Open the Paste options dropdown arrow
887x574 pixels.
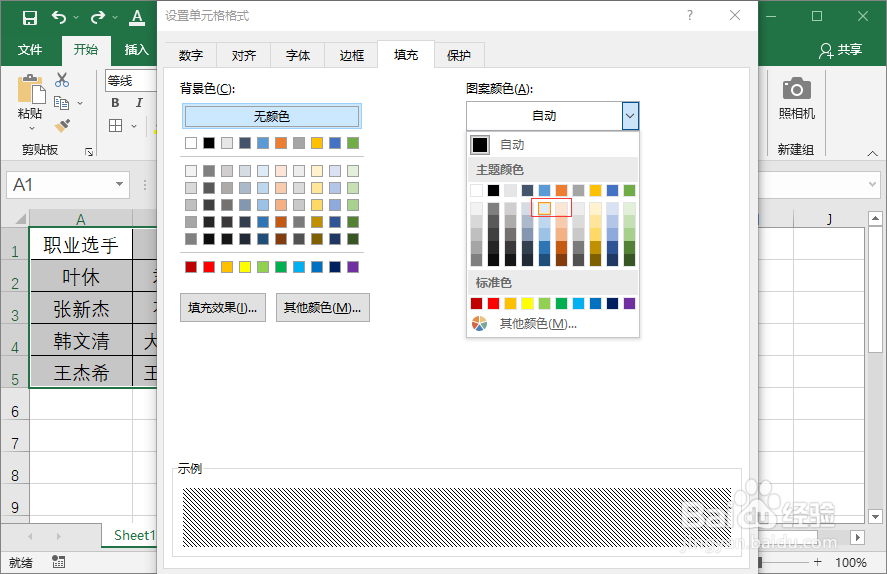click(32, 128)
